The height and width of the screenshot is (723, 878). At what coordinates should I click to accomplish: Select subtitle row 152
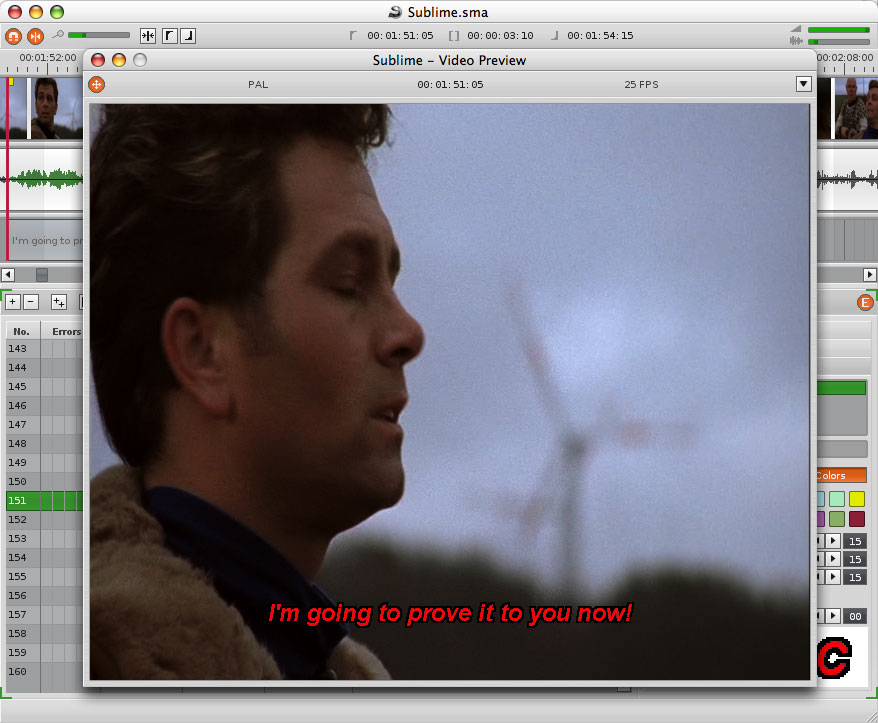45,520
